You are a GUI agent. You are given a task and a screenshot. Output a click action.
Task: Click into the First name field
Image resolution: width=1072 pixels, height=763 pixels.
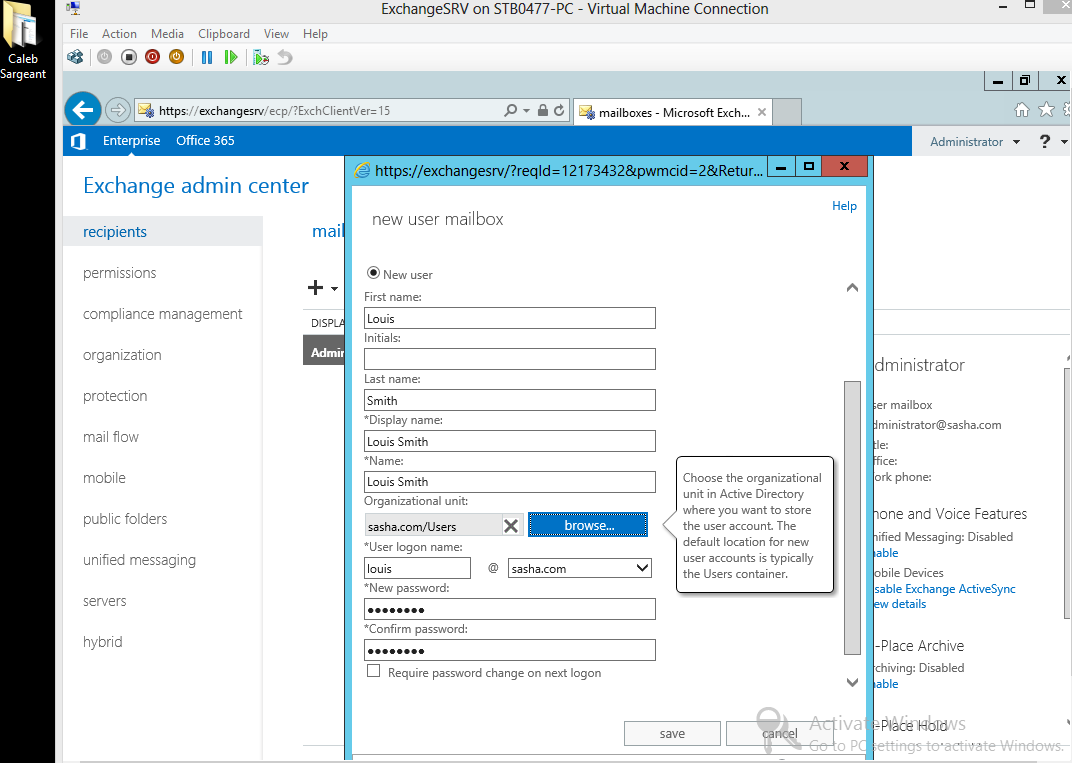point(510,318)
